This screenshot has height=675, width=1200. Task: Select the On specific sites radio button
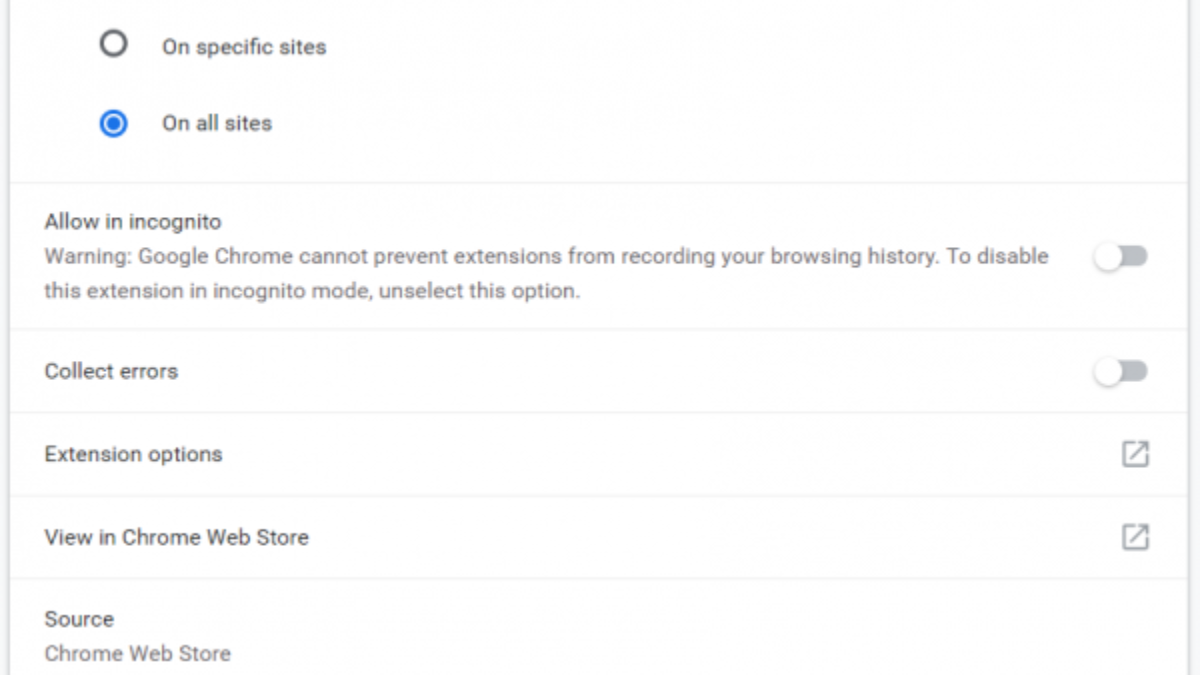(x=114, y=45)
